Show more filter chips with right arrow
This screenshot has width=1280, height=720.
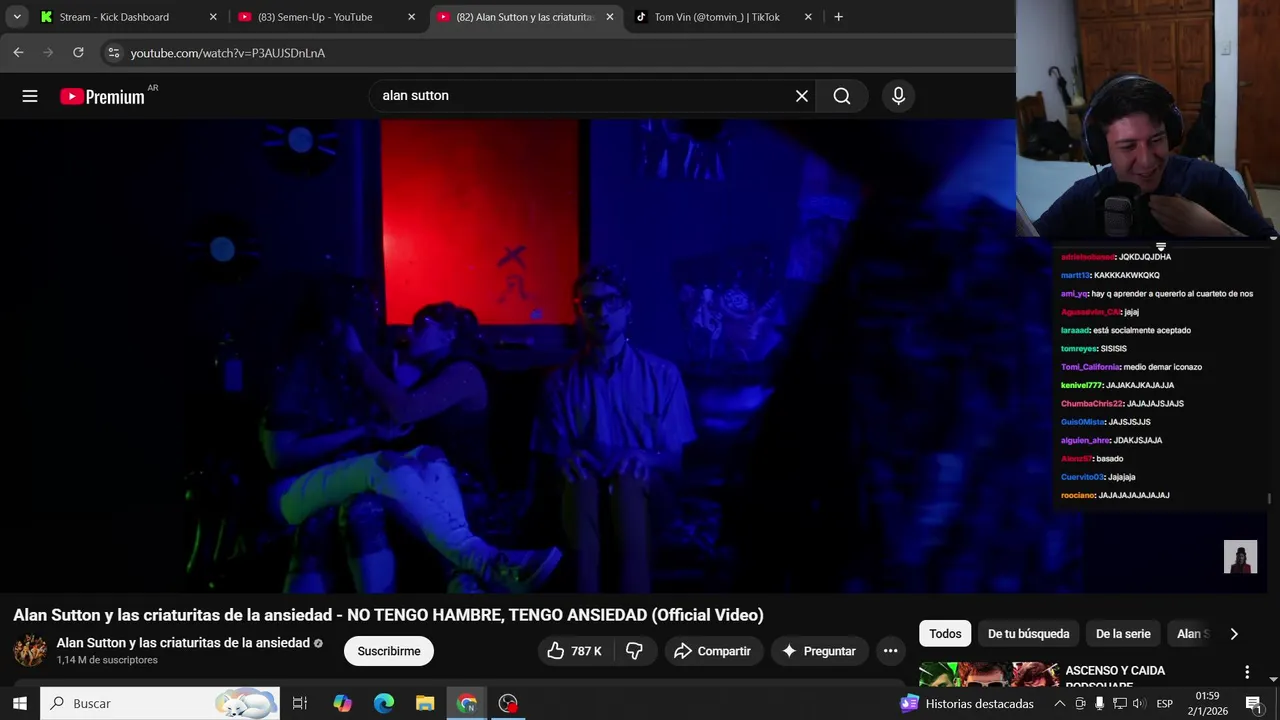[1233, 634]
